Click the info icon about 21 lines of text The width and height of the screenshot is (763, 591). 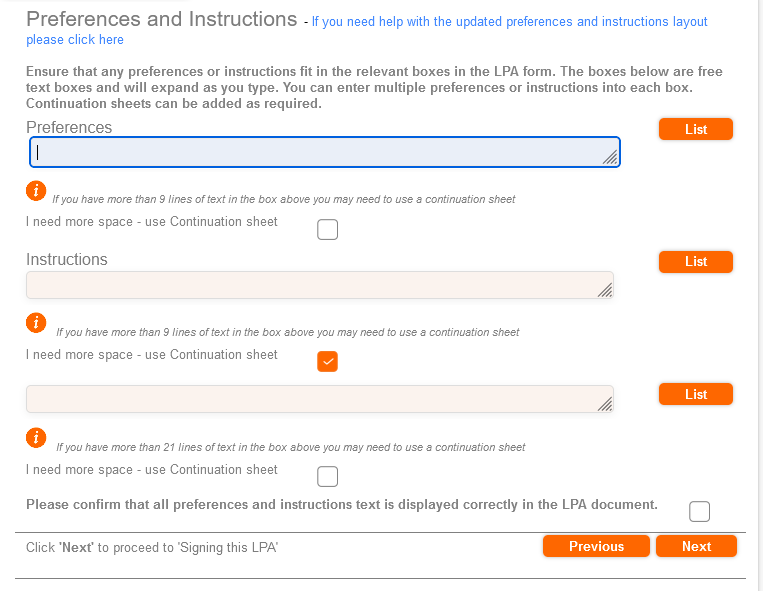coord(35,437)
